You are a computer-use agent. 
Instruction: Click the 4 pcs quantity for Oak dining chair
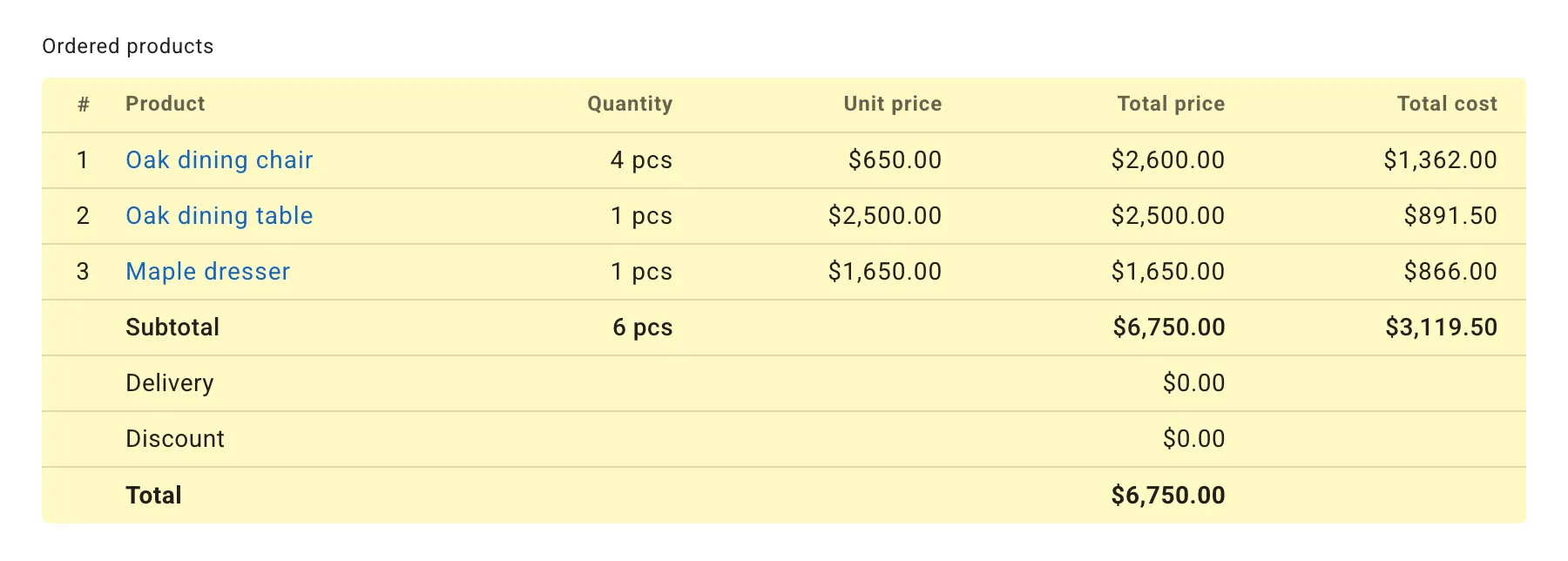642,159
